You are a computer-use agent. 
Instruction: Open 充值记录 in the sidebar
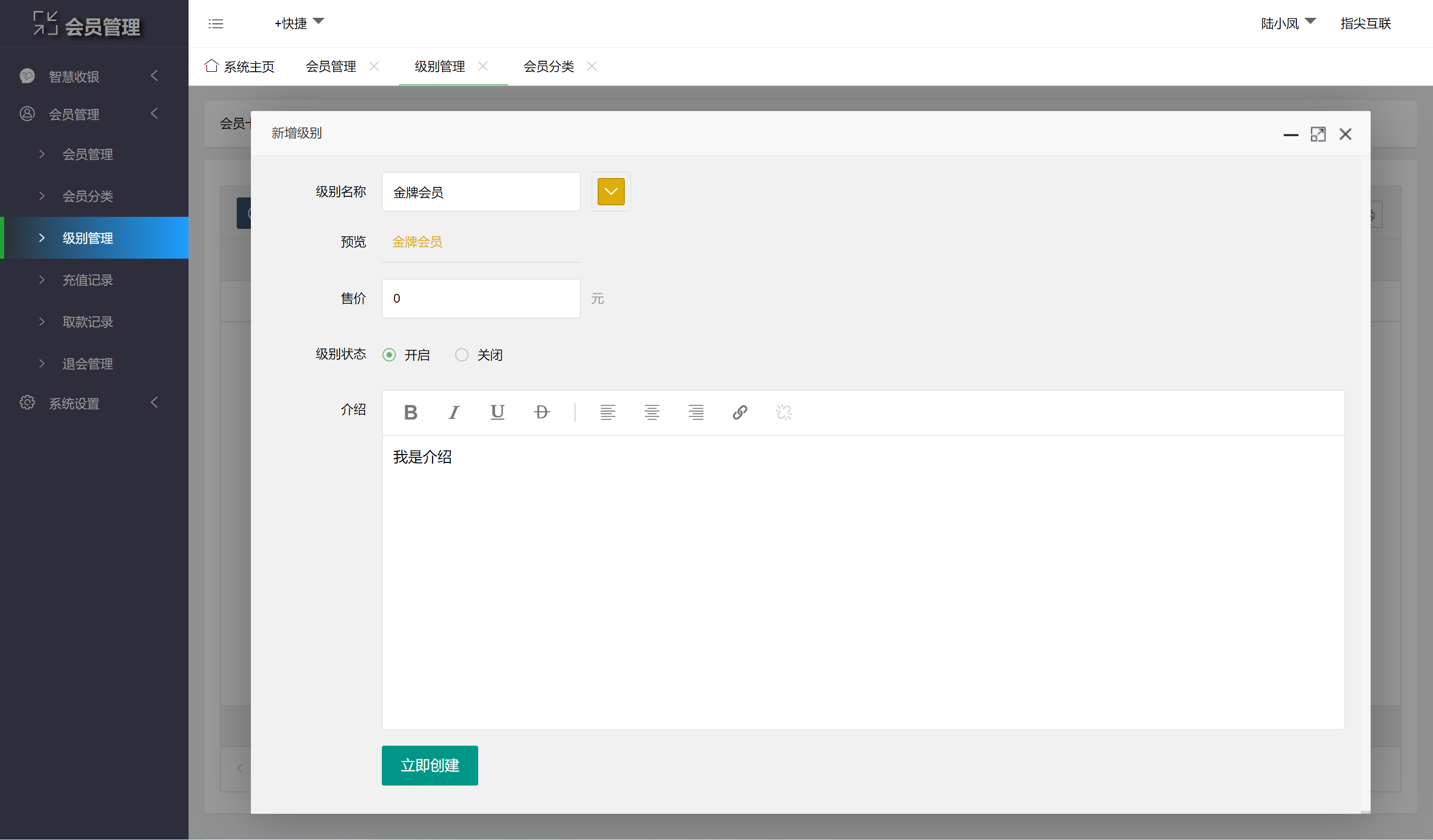point(94,280)
